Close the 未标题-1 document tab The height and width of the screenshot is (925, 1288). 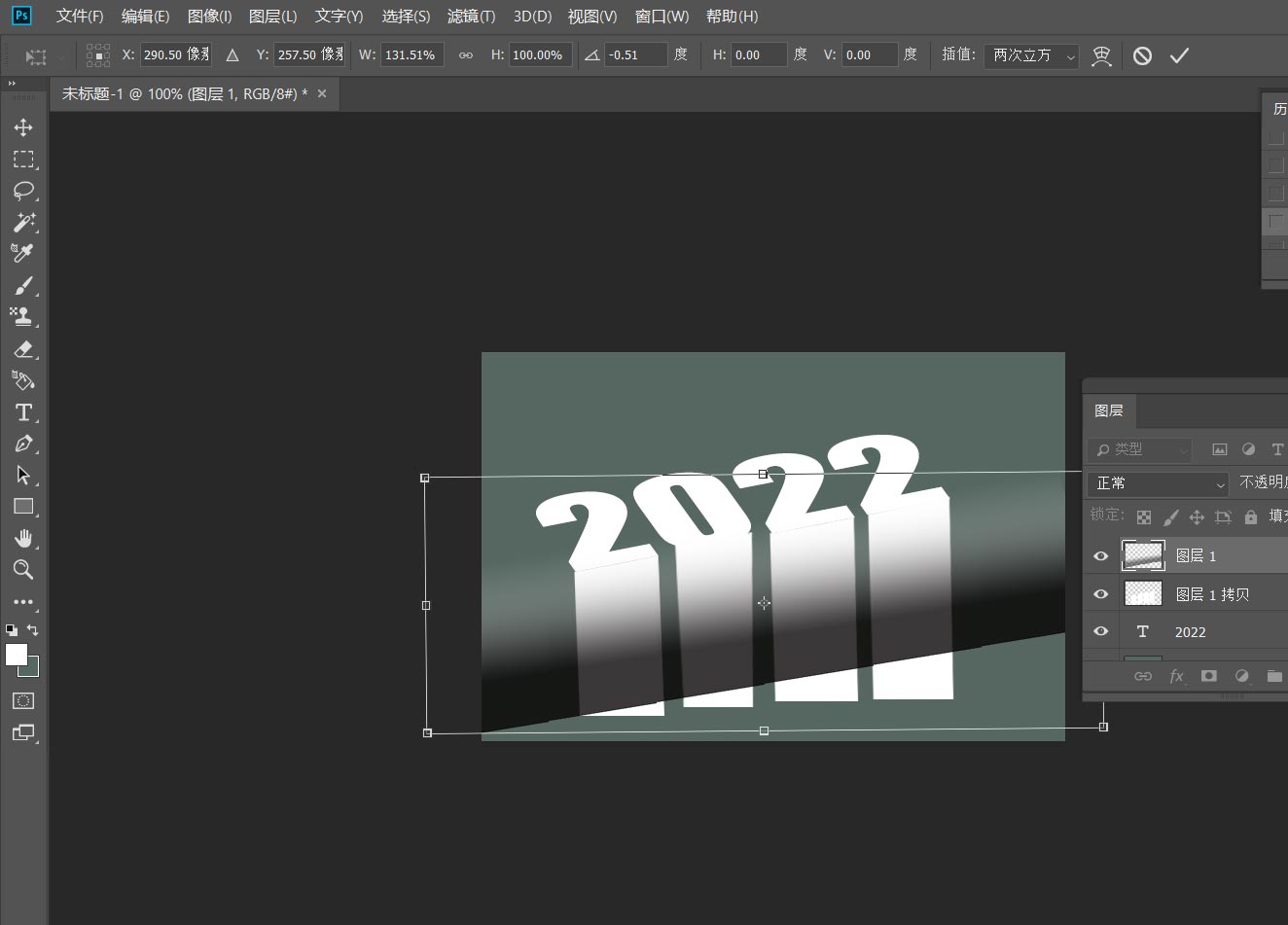pos(322,93)
